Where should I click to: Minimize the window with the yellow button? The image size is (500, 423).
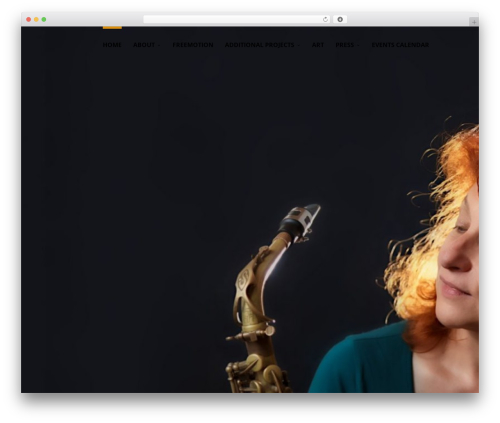[x=36, y=19]
